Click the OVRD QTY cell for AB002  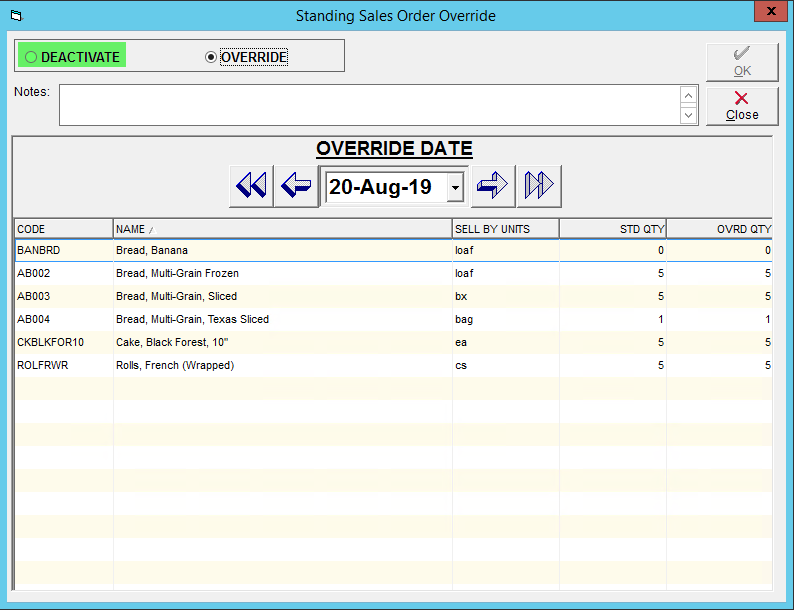point(719,273)
